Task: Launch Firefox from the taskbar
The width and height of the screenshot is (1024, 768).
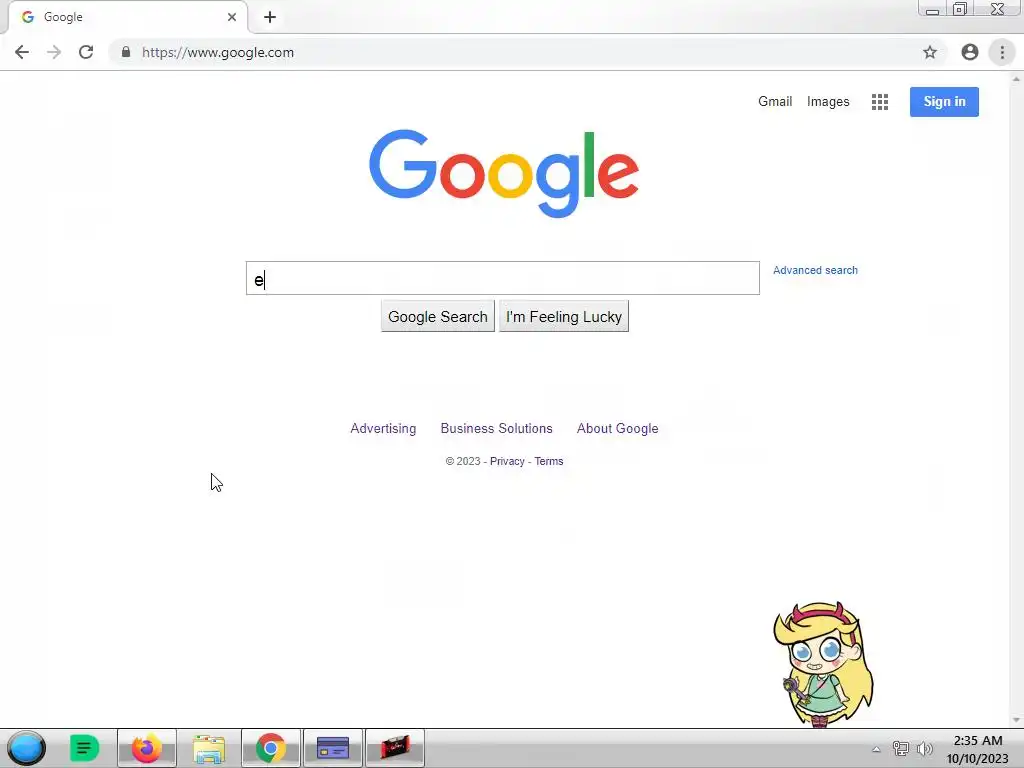Action: point(147,748)
